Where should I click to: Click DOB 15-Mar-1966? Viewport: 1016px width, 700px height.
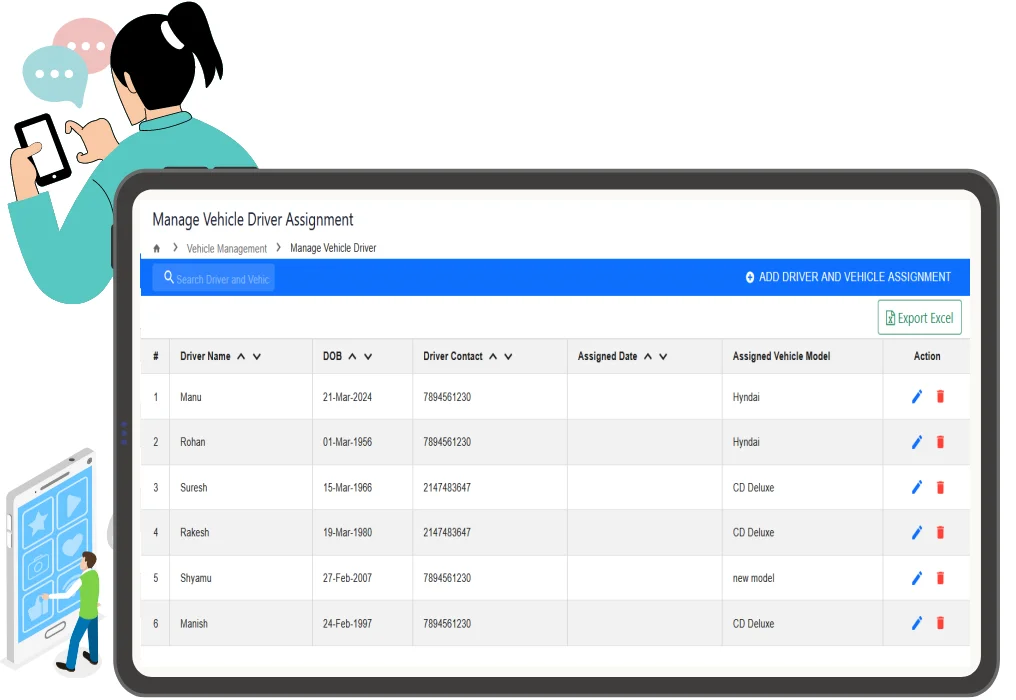(x=347, y=487)
